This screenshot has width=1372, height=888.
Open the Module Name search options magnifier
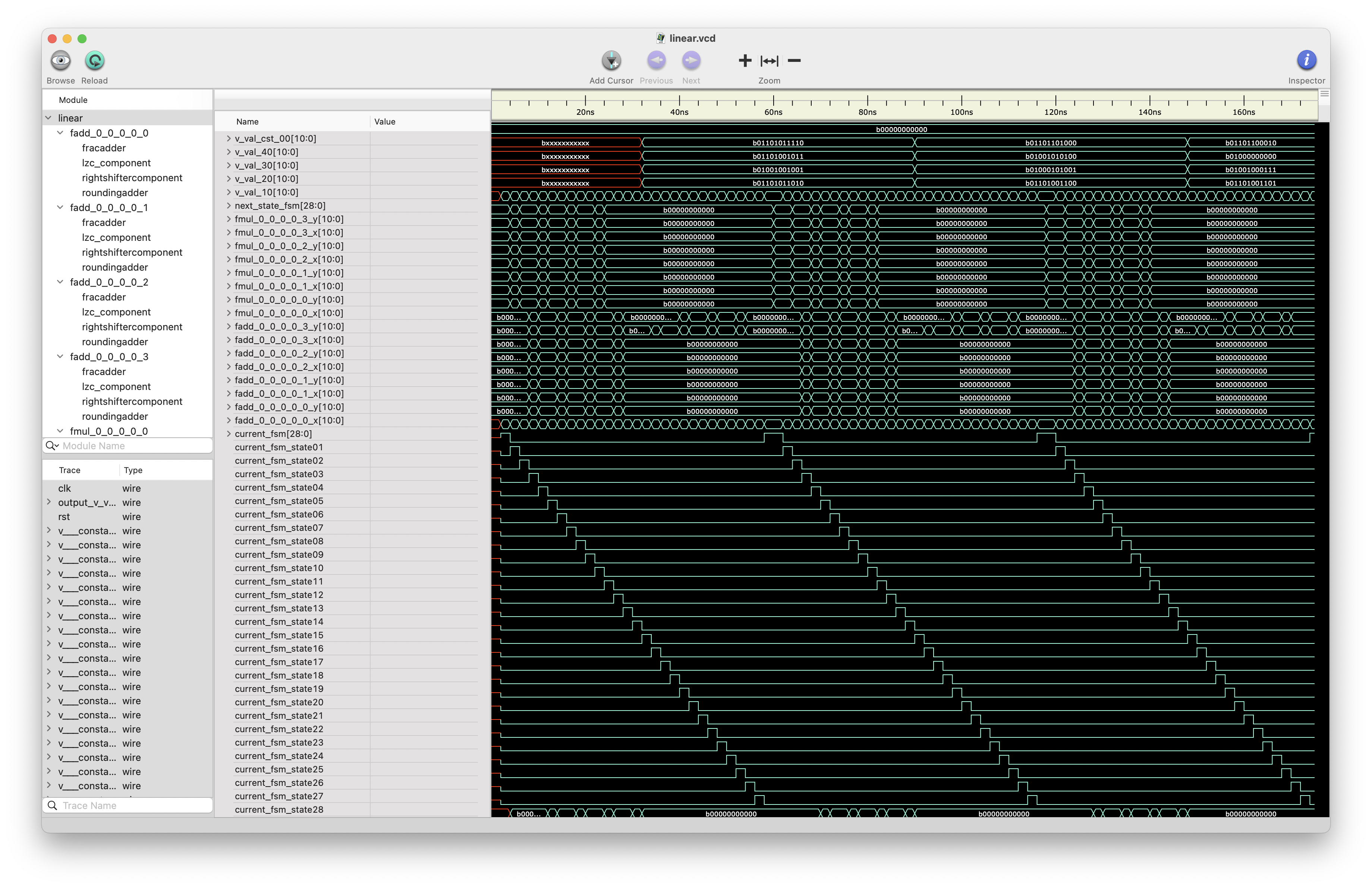click(x=53, y=445)
